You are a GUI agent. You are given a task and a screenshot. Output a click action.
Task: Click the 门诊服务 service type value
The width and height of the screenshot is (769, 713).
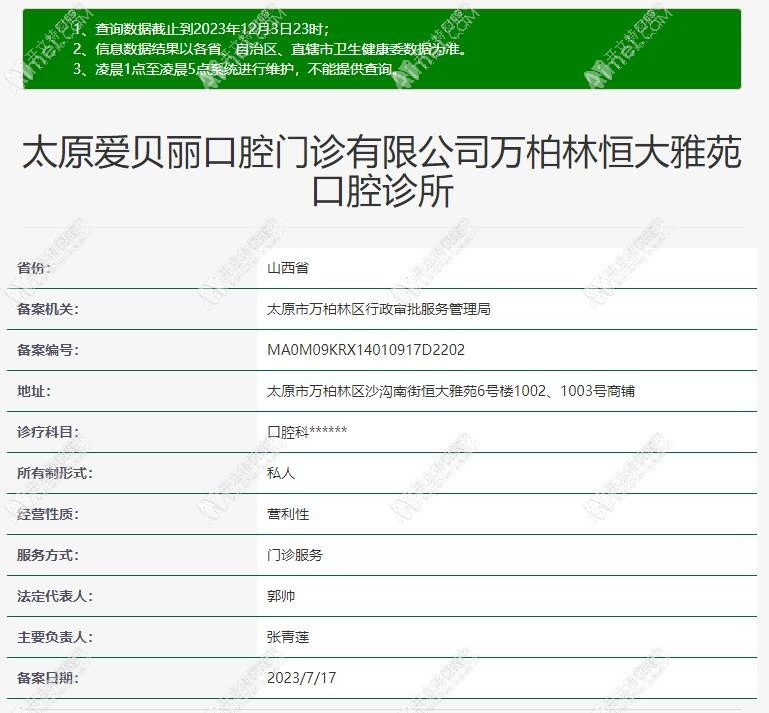click(295, 555)
